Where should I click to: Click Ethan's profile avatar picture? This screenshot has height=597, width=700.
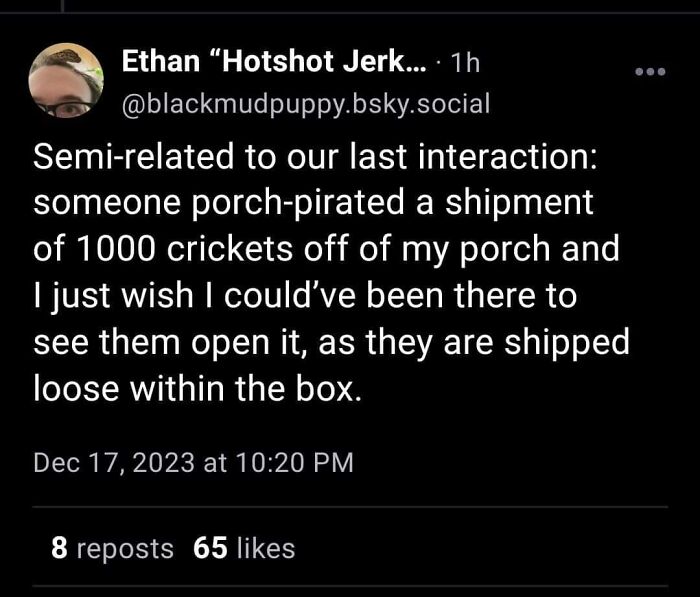[66, 80]
